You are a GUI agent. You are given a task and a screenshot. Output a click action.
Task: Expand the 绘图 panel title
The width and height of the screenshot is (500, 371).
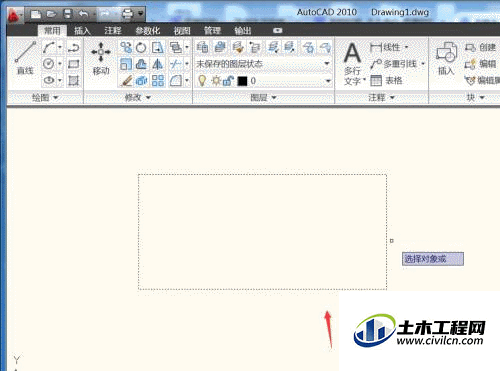[x=45, y=98]
